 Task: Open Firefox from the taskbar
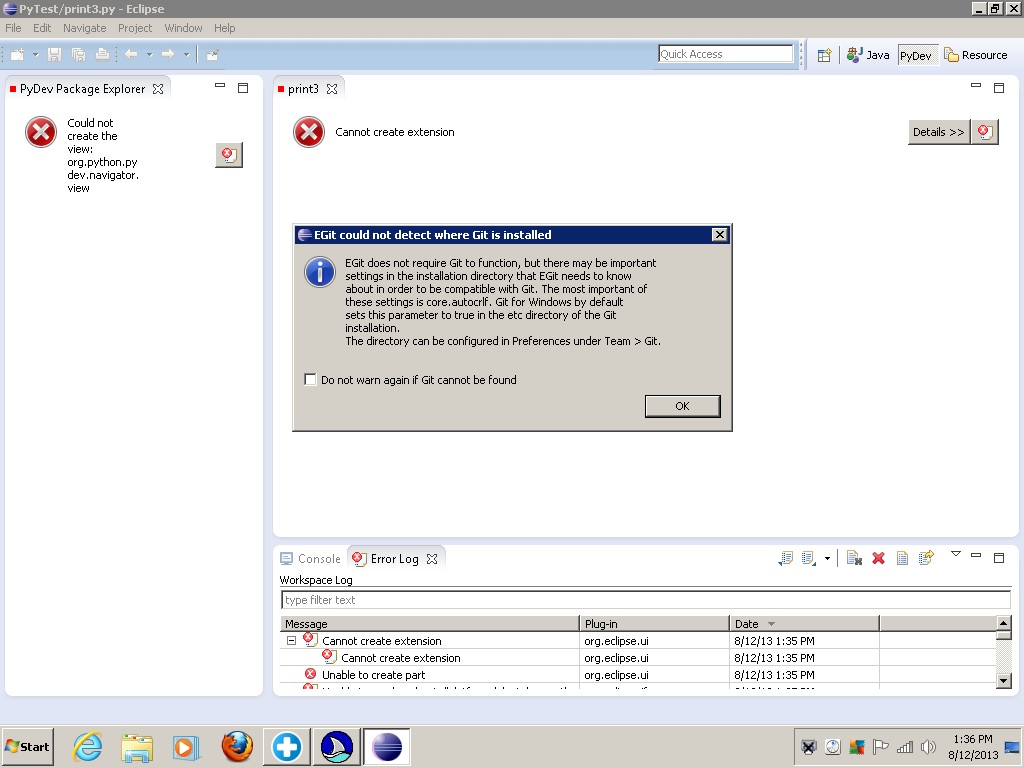click(x=237, y=746)
